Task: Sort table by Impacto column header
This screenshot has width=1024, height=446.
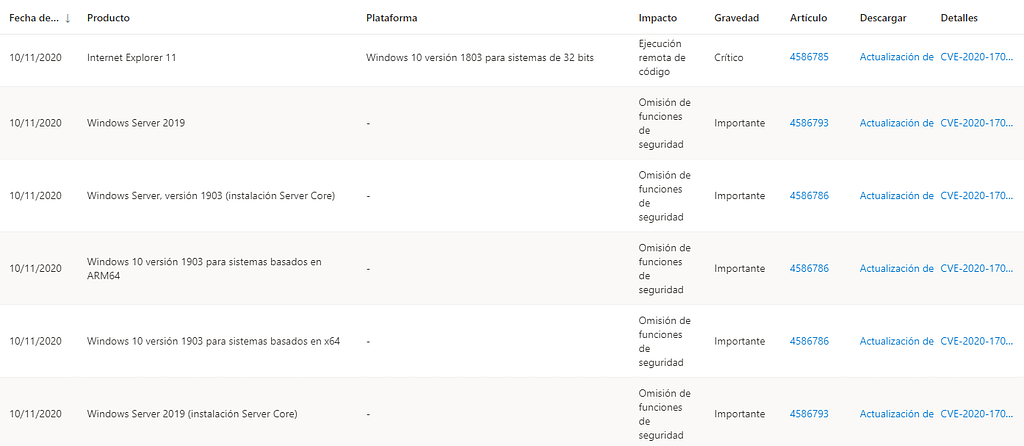Action: pyautogui.click(x=657, y=18)
